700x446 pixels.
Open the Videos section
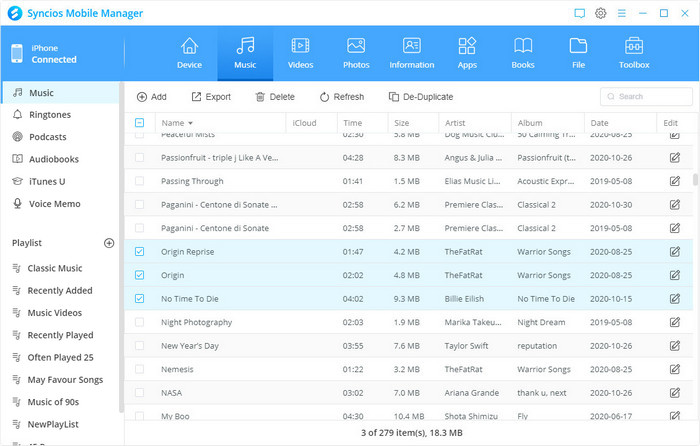(299, 53)
